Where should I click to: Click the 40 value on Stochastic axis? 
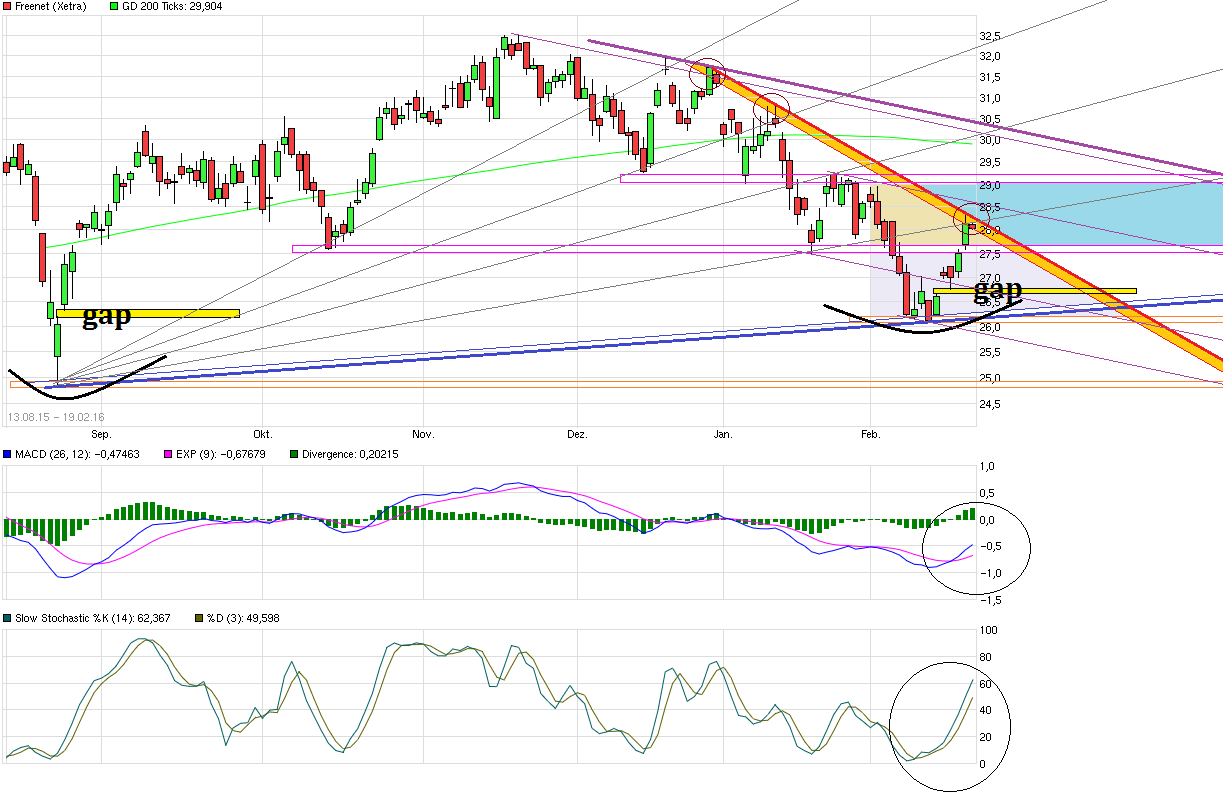tap(986, 711)
